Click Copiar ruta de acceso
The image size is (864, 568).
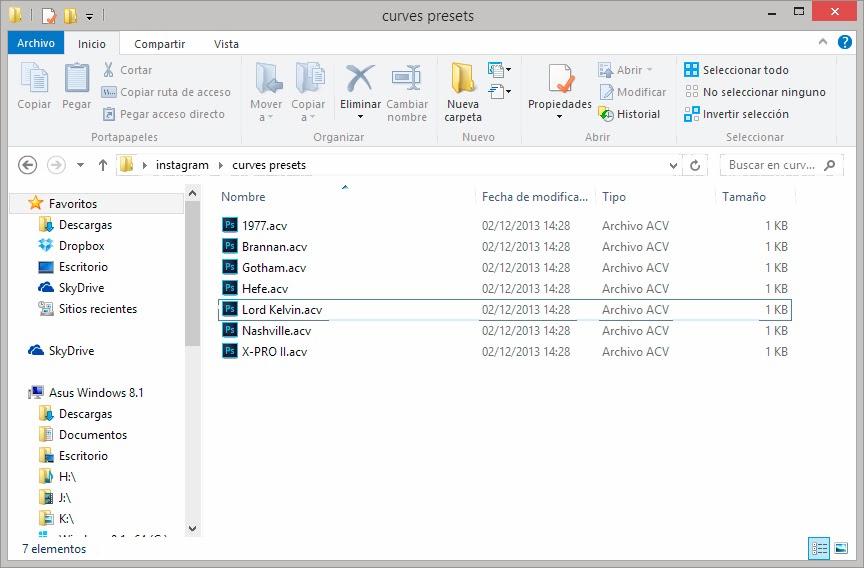click(x=166, y=92)
